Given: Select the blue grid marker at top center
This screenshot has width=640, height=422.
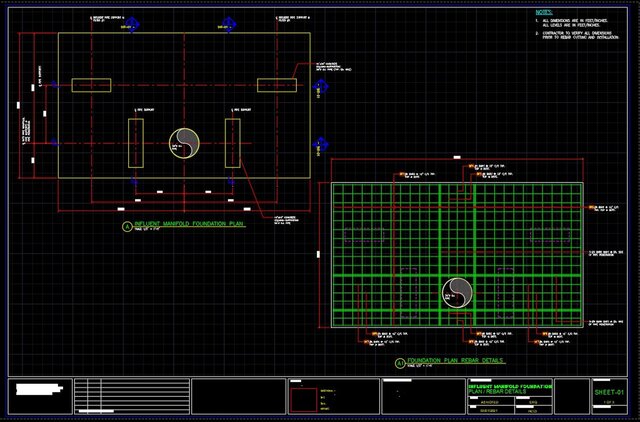Looking at the screenshot, I should point(228,22).
